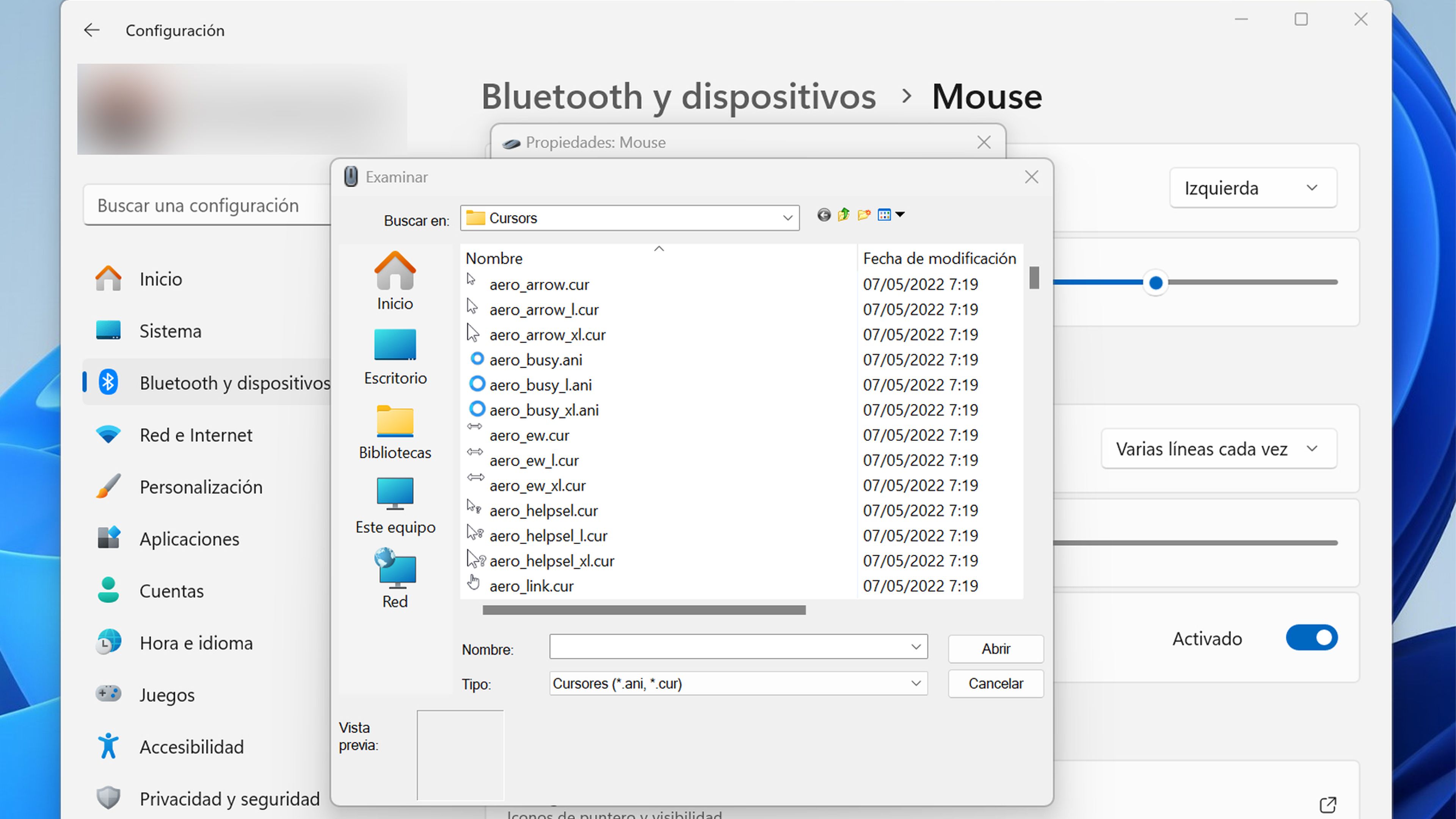Open the Izquierda primary button dropdown
Screen dimensions: 1456x819
click(x=1253, y=188)
